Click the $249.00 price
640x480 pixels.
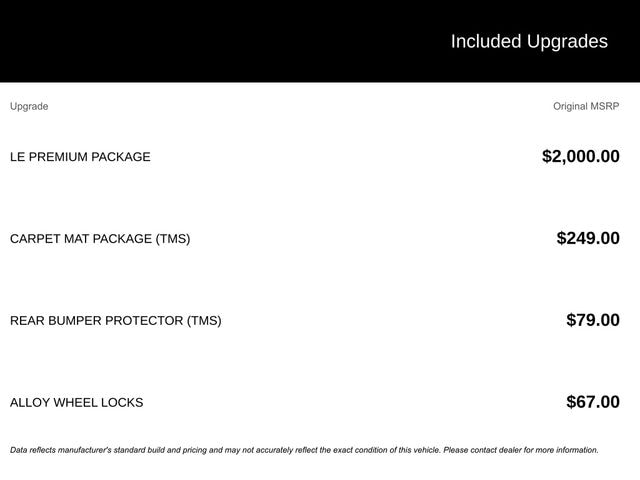(588, 238)
